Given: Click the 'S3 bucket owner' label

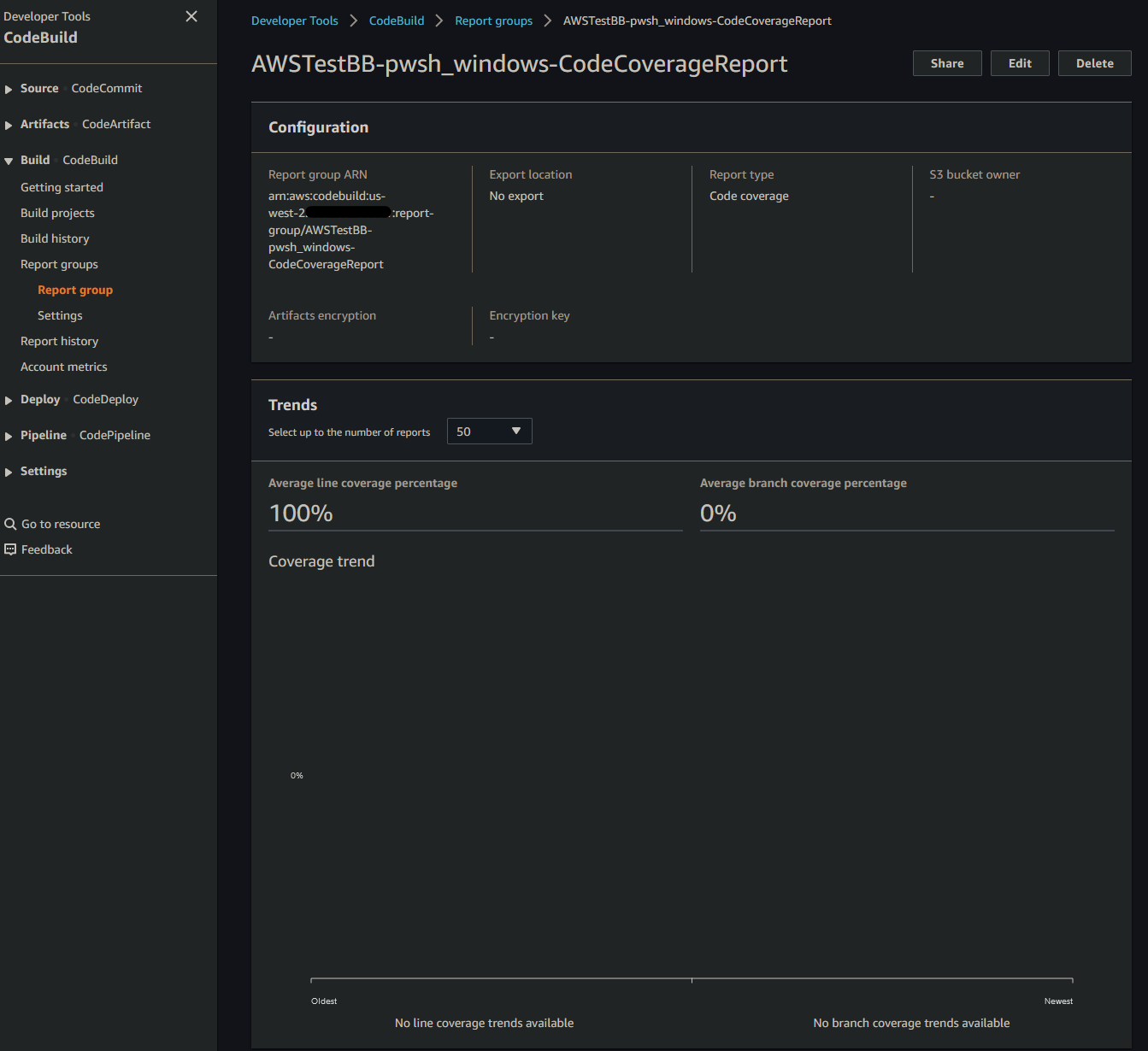Looking at the screenshot, I should tap(974, 174).
